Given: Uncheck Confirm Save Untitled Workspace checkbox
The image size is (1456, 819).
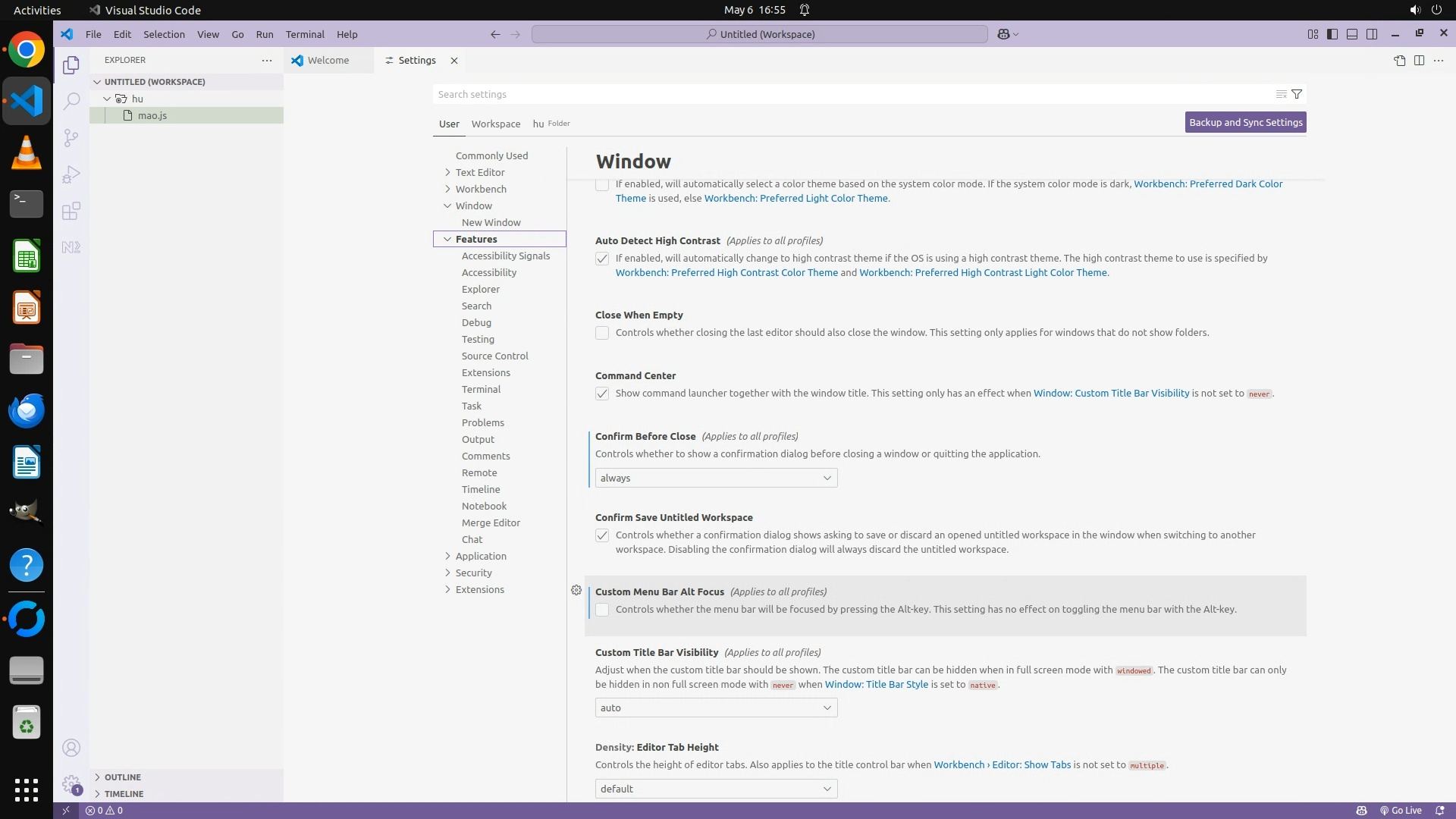Looking at the screenshot, I should coord(602,535).
